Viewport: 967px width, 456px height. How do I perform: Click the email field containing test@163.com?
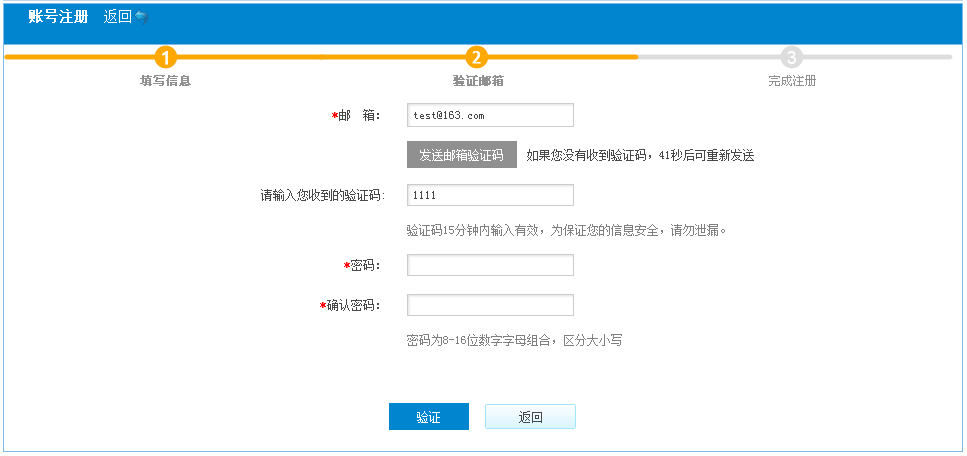490,115
